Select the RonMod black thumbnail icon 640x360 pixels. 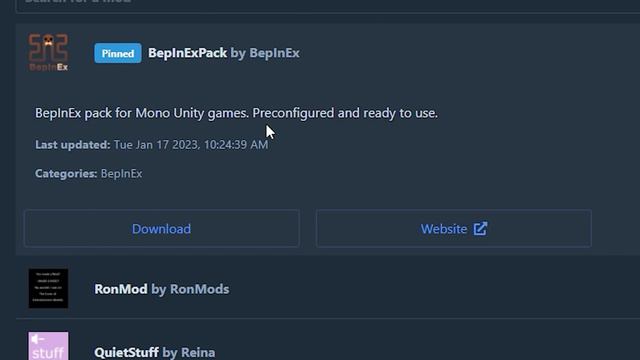48,288
